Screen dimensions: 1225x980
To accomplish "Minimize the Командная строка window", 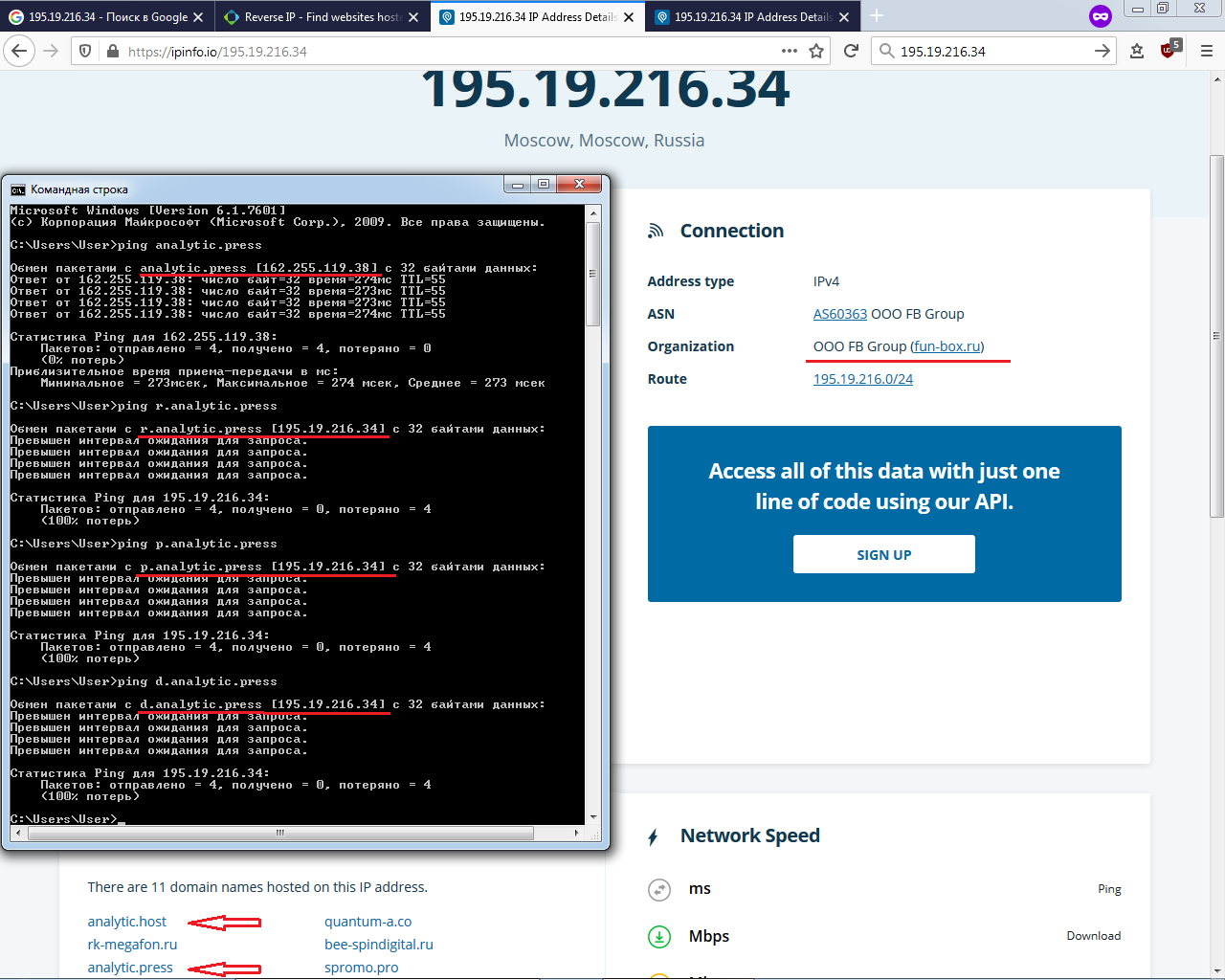I will coord(518,184).
